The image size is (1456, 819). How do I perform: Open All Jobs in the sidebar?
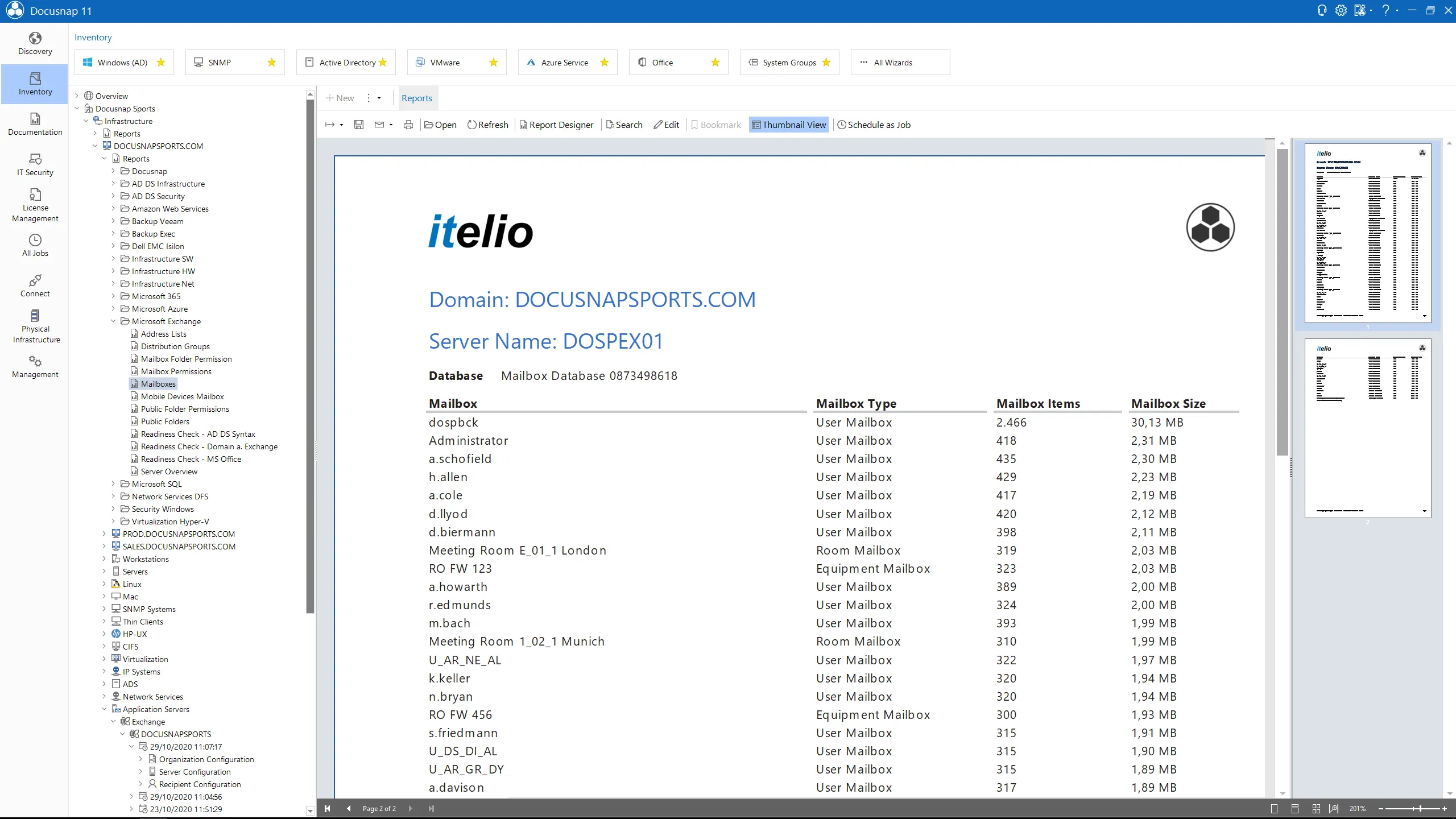tap(35, 246)
